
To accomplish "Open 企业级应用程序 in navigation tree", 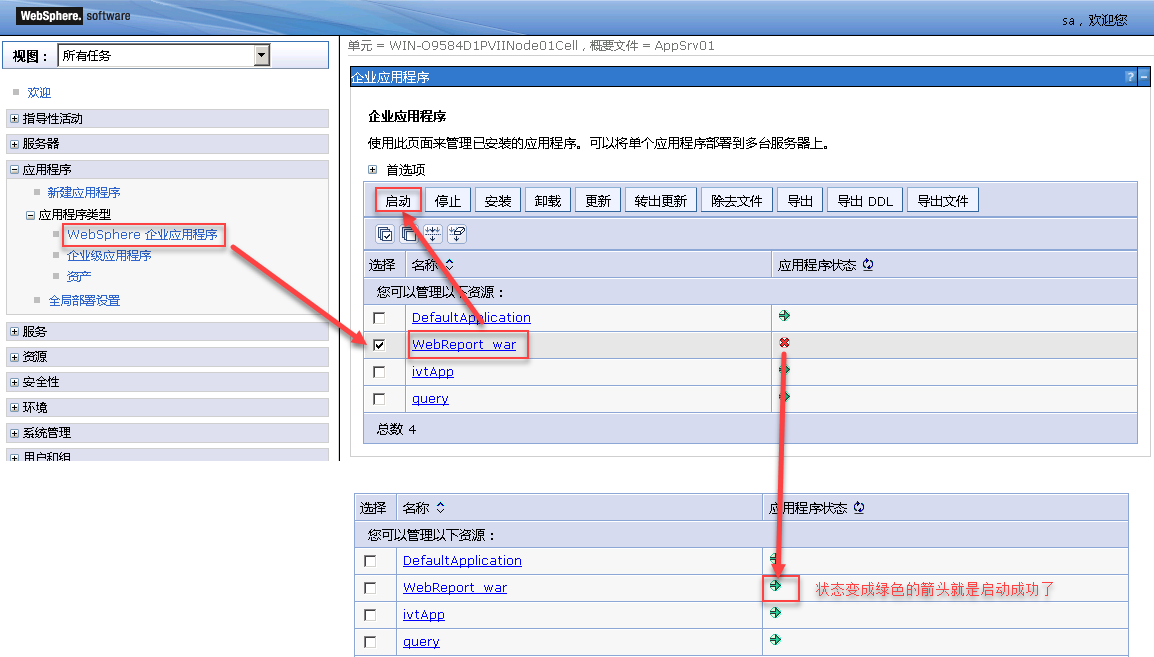I will tap(109, 255).
